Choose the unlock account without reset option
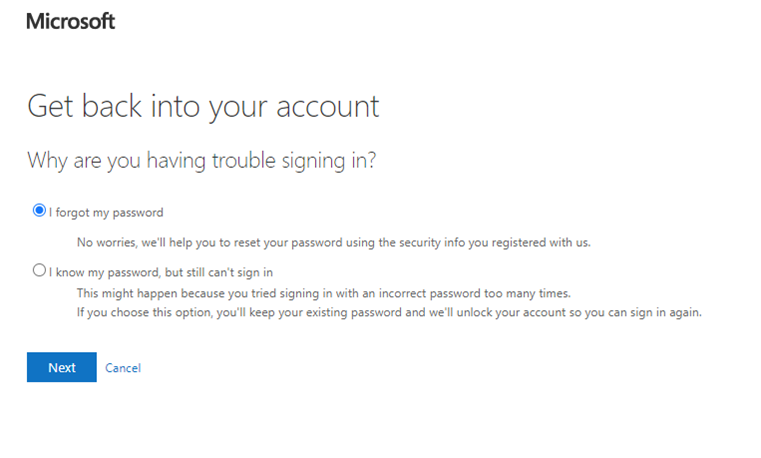 click(x=39, y=270)
